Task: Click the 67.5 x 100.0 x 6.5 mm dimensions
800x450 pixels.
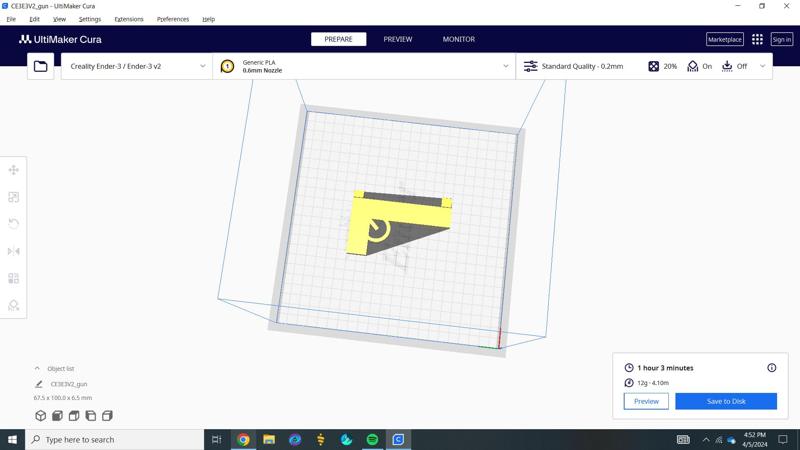Action: click(63, 398)
